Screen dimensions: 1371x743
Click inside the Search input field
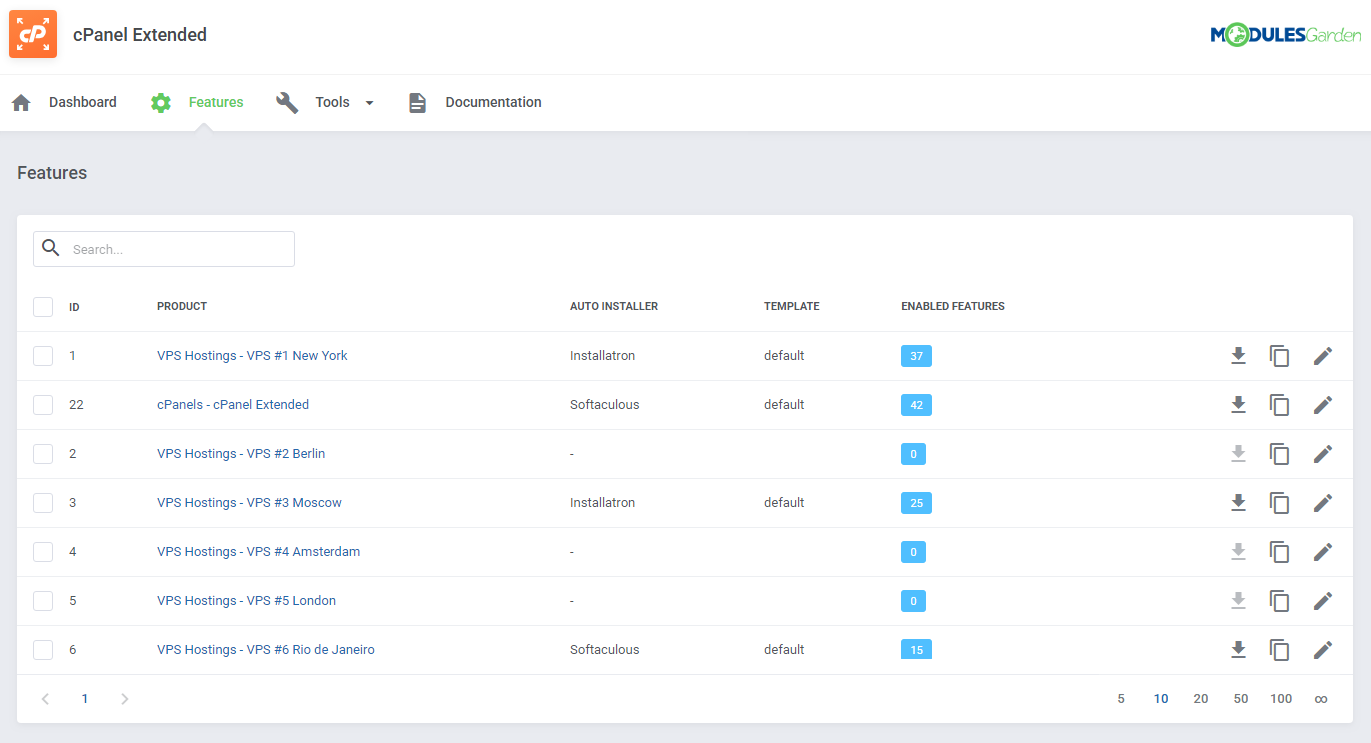164,249
